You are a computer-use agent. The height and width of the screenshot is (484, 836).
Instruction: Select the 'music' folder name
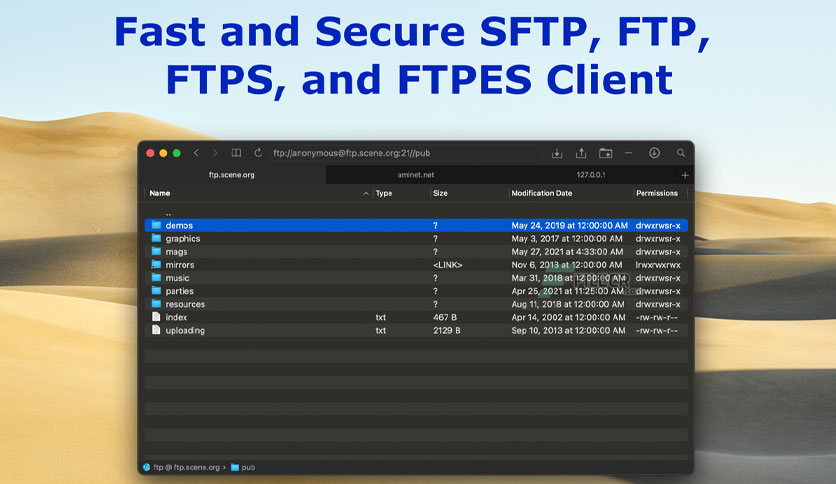tap(178, 278)
